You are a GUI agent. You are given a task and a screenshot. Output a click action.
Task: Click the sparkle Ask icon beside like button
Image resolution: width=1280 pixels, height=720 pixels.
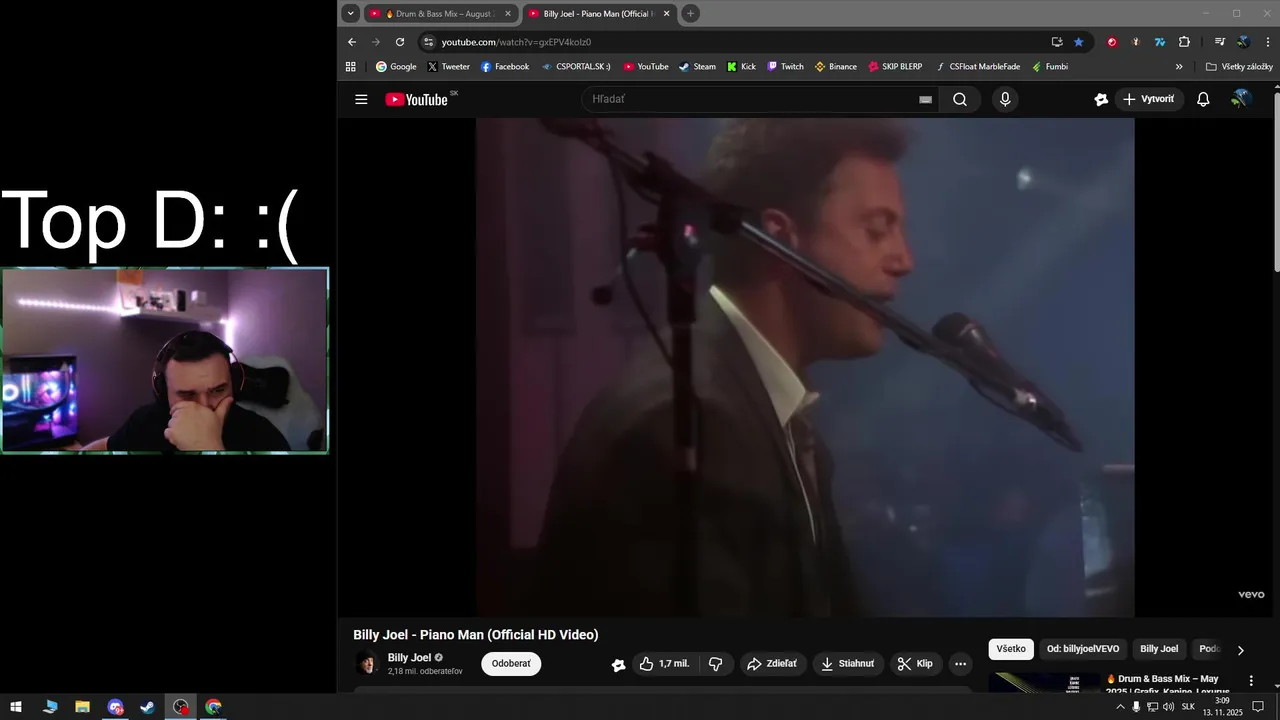618,664
